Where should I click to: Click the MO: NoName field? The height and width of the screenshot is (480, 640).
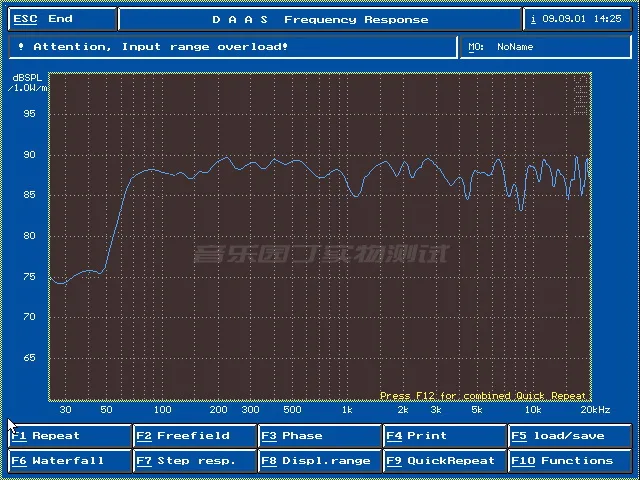[546, 47]
